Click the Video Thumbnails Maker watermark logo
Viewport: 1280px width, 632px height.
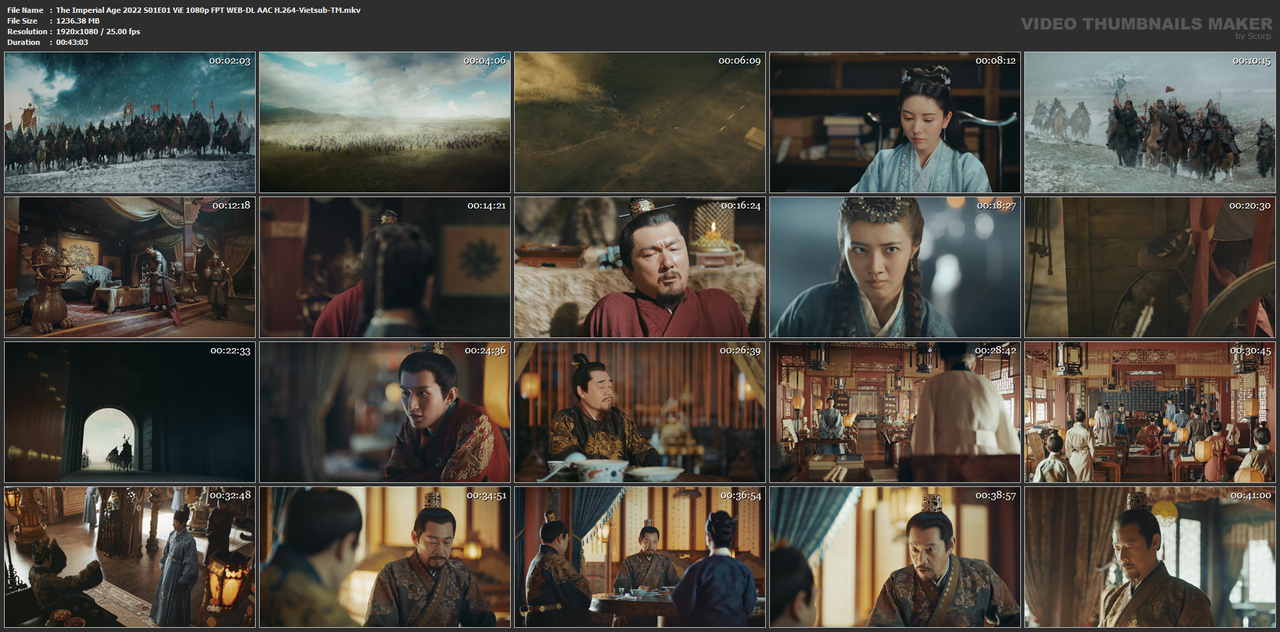[1146, 27]
